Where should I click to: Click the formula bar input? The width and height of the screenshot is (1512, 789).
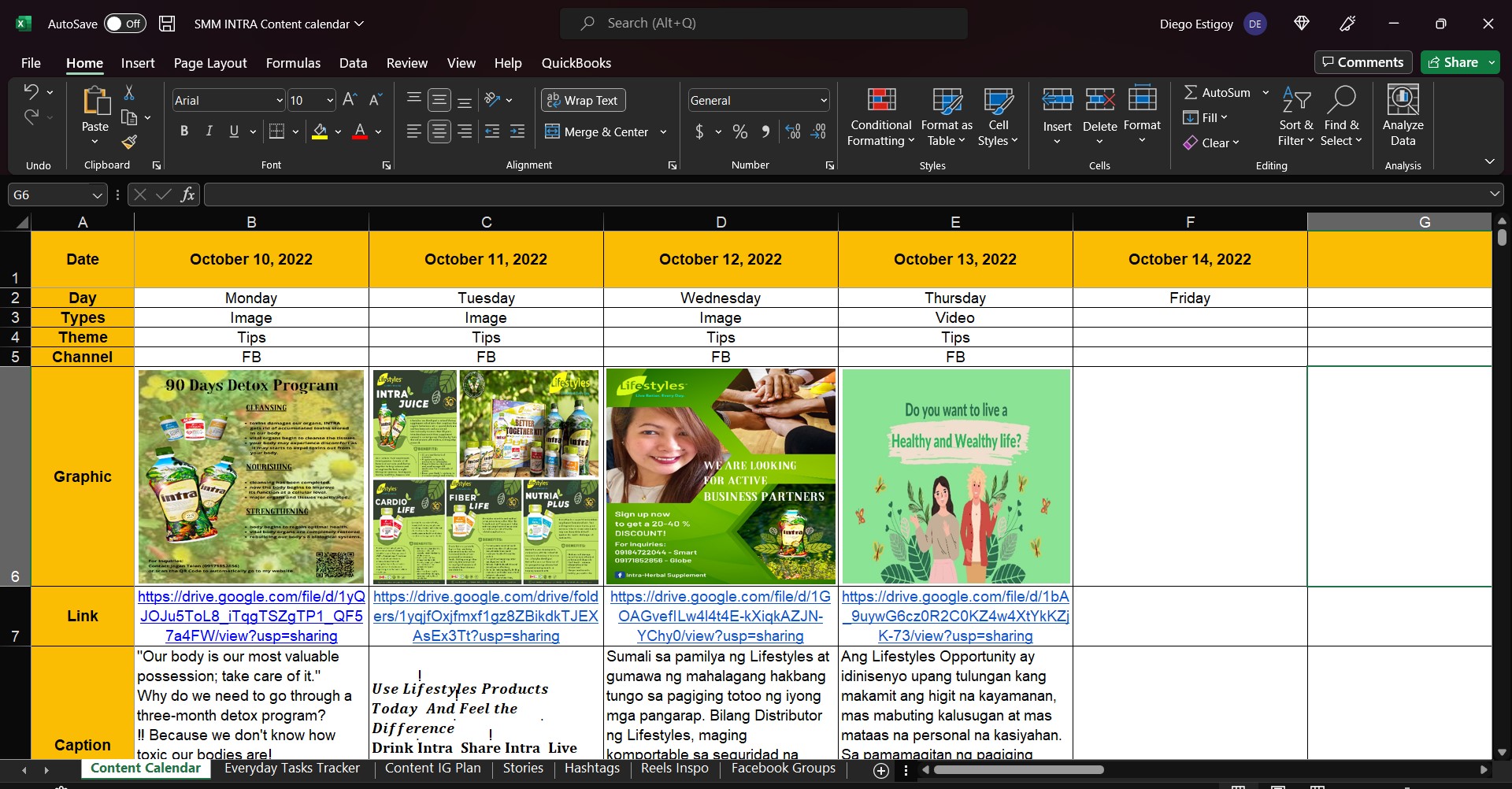point(847,194)
